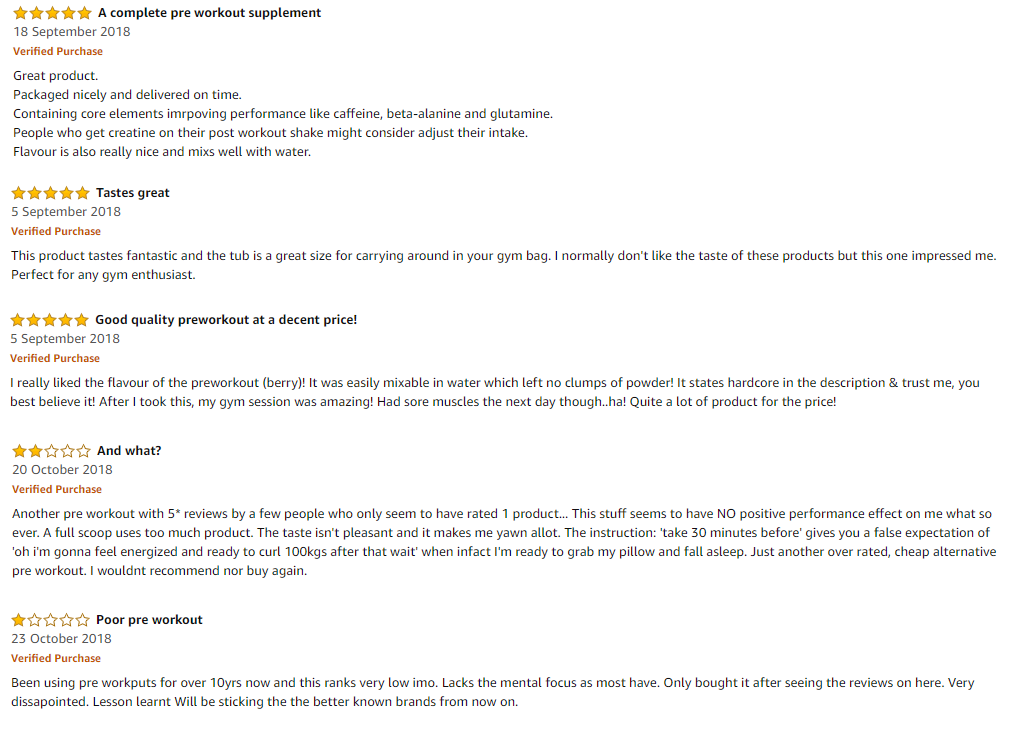
Task: Click the two-star rating for 'And what?'
Action: pyautogui.click(x=51, y=451)
